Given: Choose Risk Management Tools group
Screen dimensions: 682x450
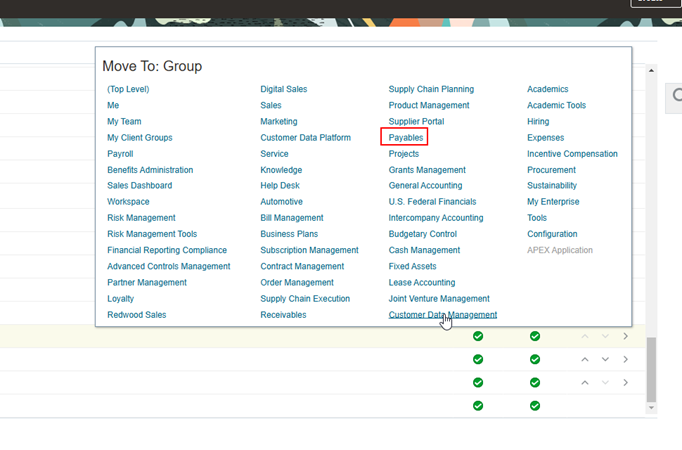Looking at the screenshot, I should (152, 234).
